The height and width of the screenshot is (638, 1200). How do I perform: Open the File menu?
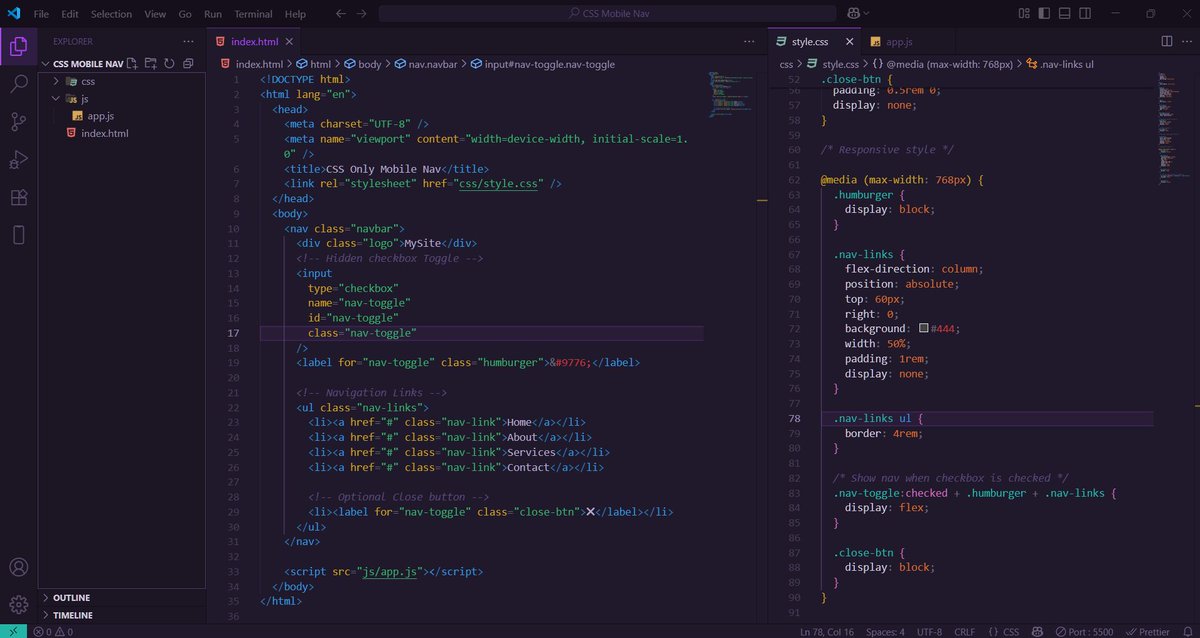click(41, 14)
